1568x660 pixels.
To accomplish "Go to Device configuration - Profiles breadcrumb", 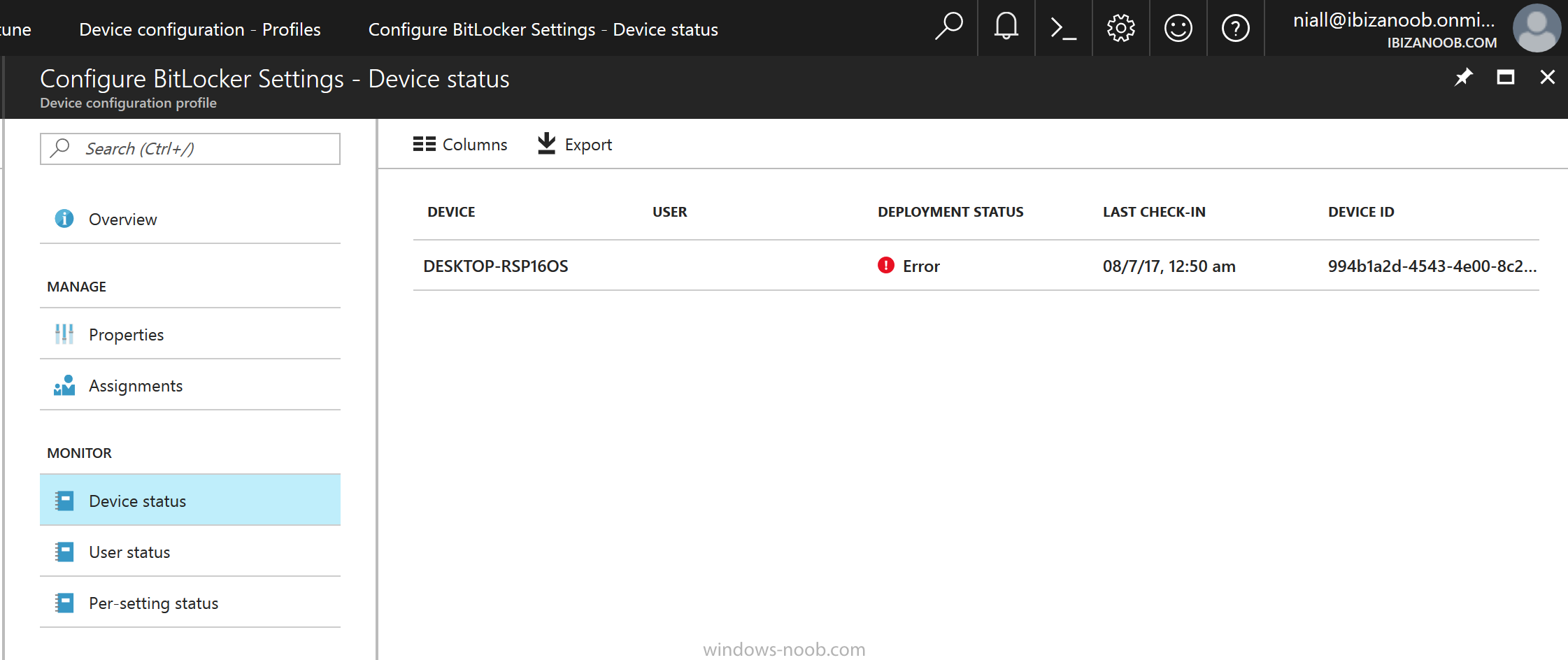I will click(200, 29).
